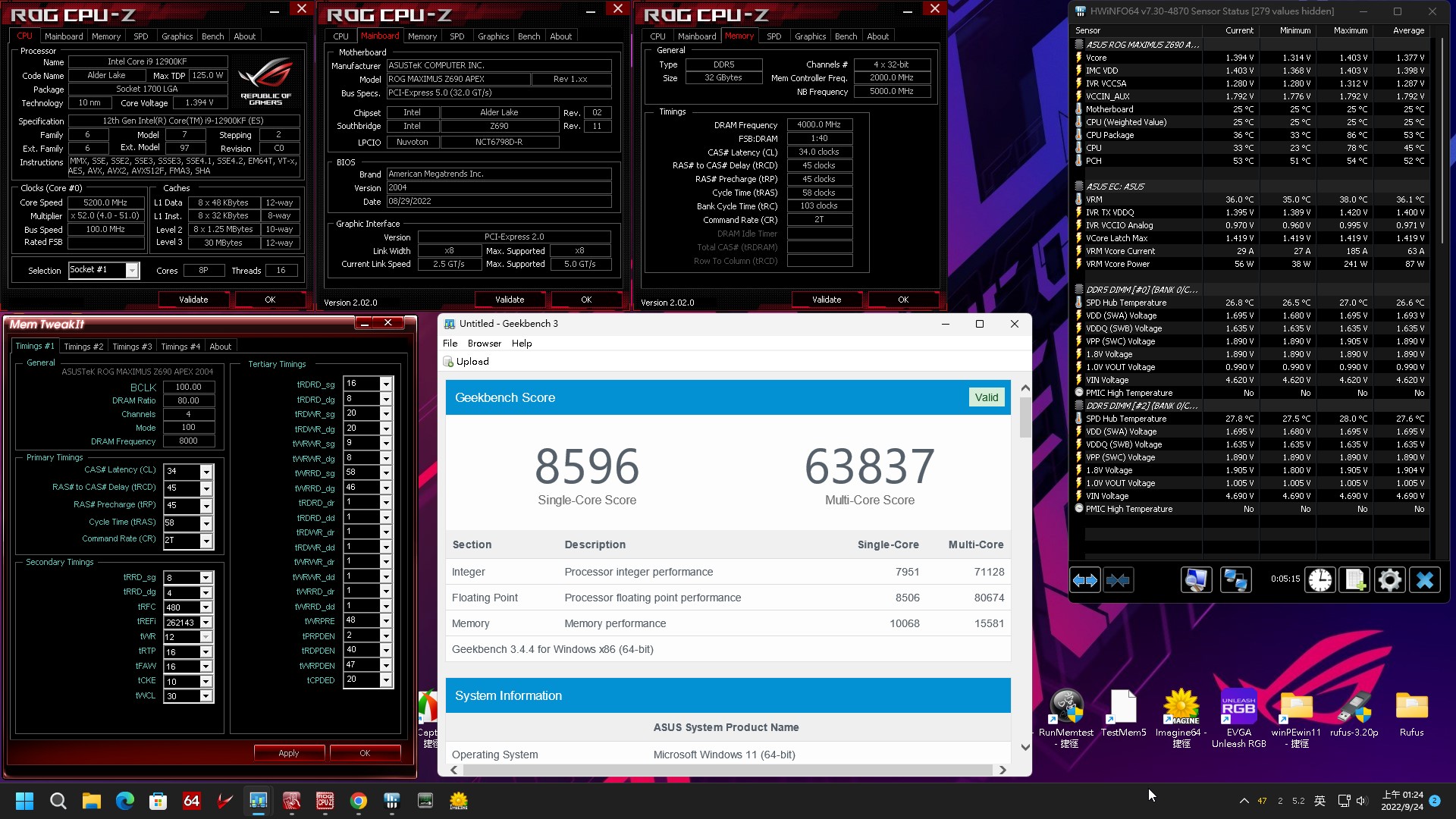This screenshot has width=1456, height=819.
Task: Open RAS# to CAS# Delay dropdown in MemTweakIt
Action: pyautogui.click(x=206, y=488)
